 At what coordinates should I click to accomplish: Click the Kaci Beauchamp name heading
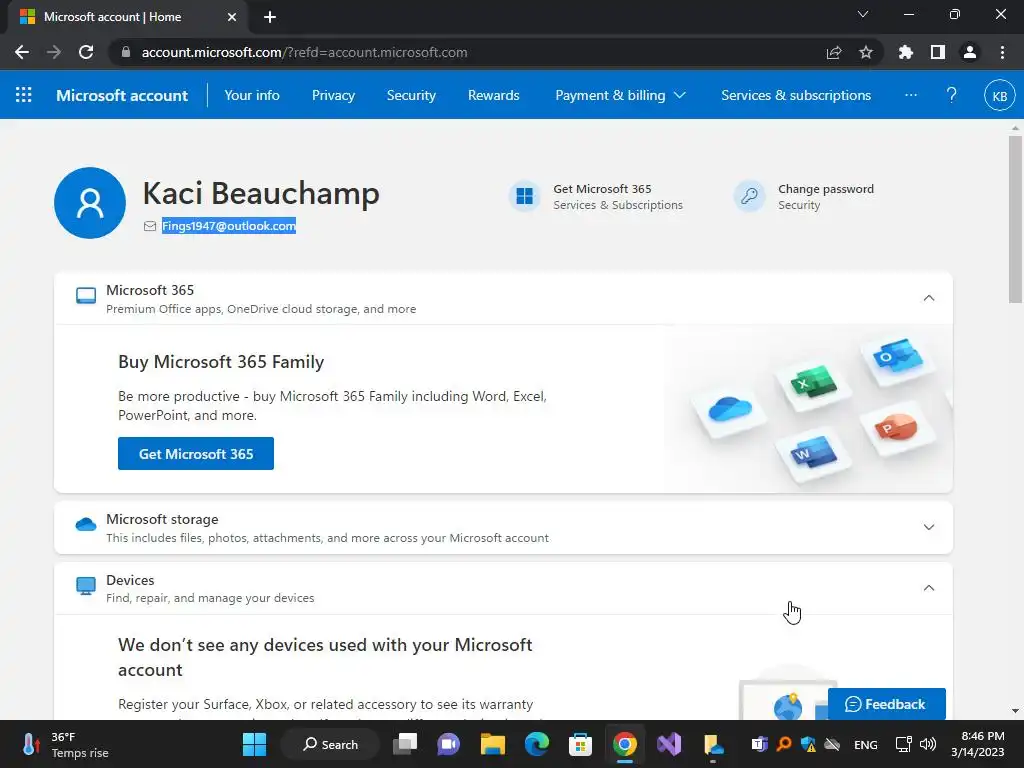[x=261, y=194]
